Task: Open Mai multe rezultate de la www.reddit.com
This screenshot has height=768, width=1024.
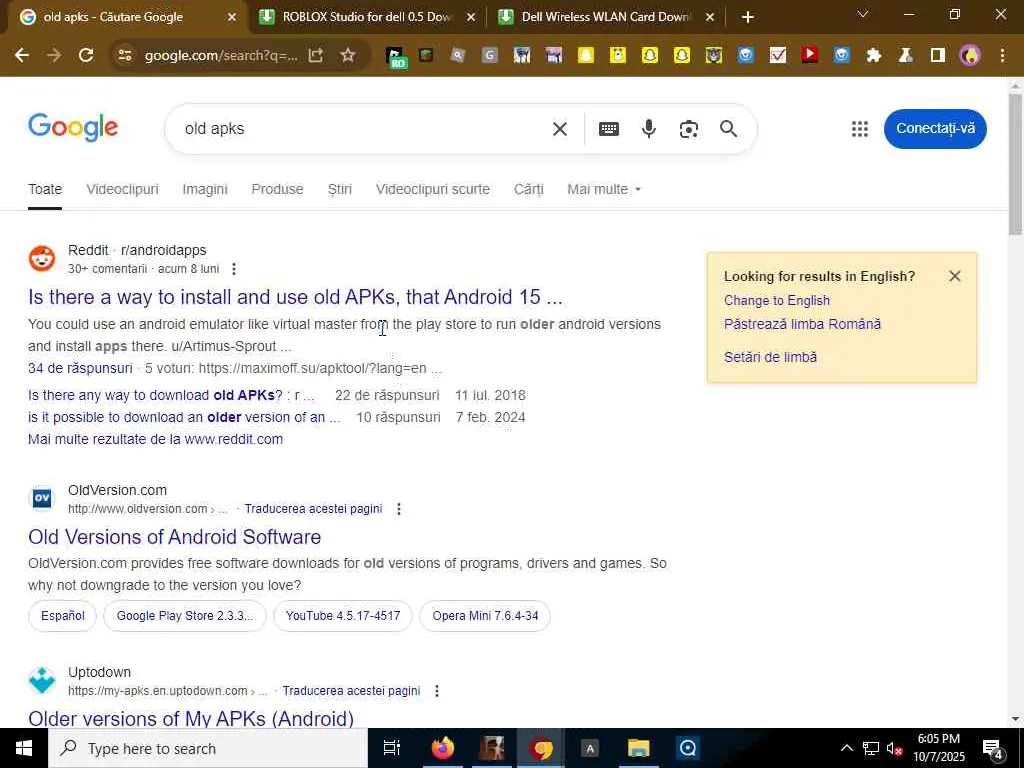Action: pyautogui.click(x=155, y=439)
